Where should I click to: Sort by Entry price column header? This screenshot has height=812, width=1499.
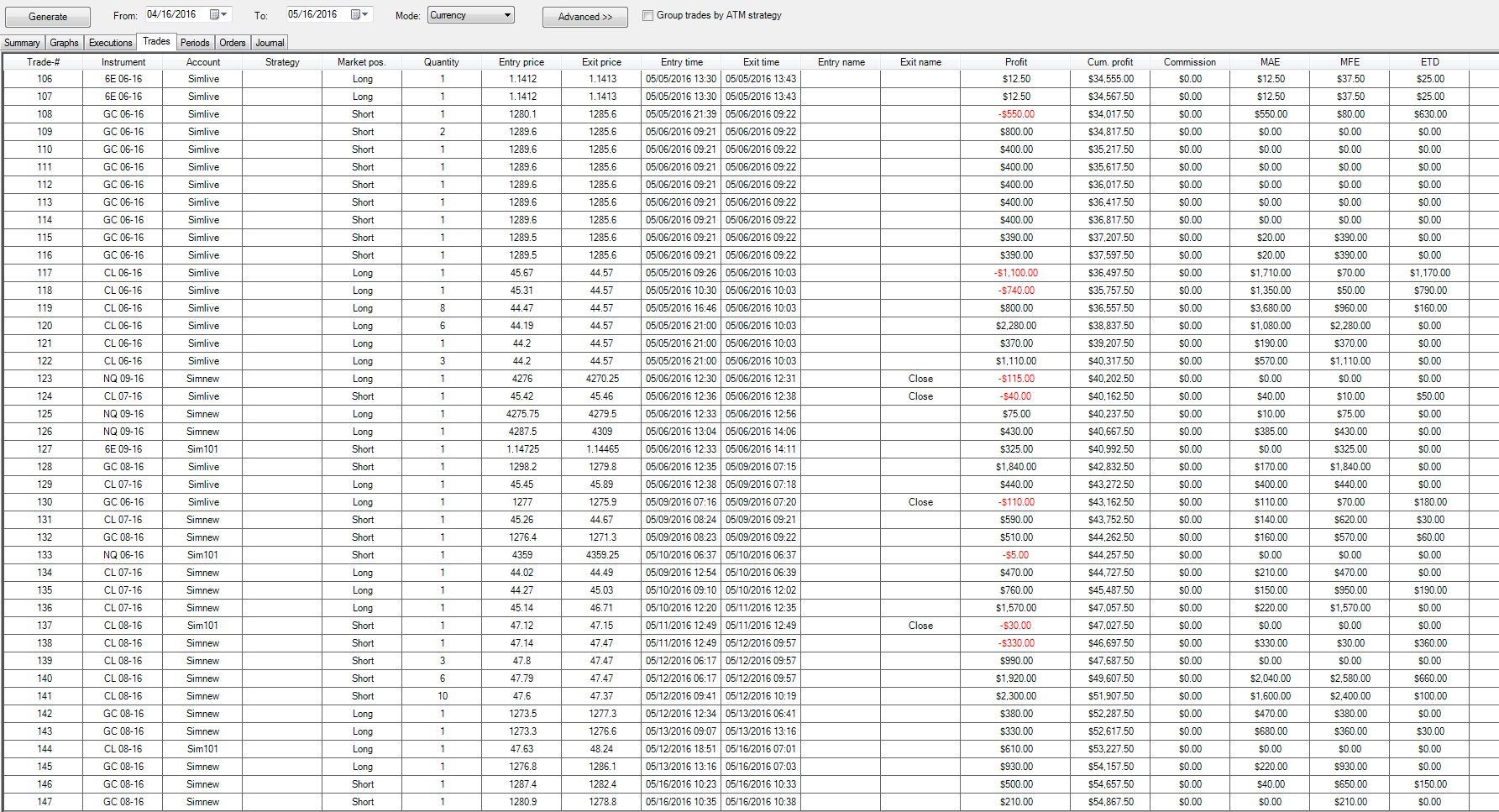click(522, 62)
